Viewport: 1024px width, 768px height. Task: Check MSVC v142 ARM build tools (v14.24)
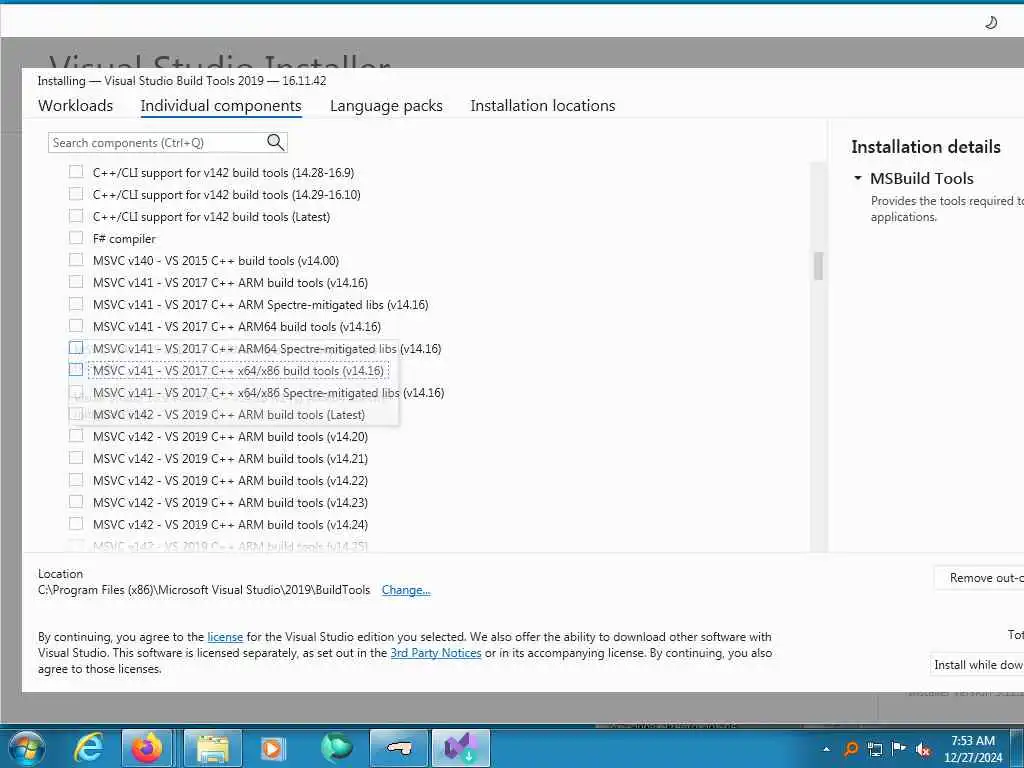click(76, 524)
